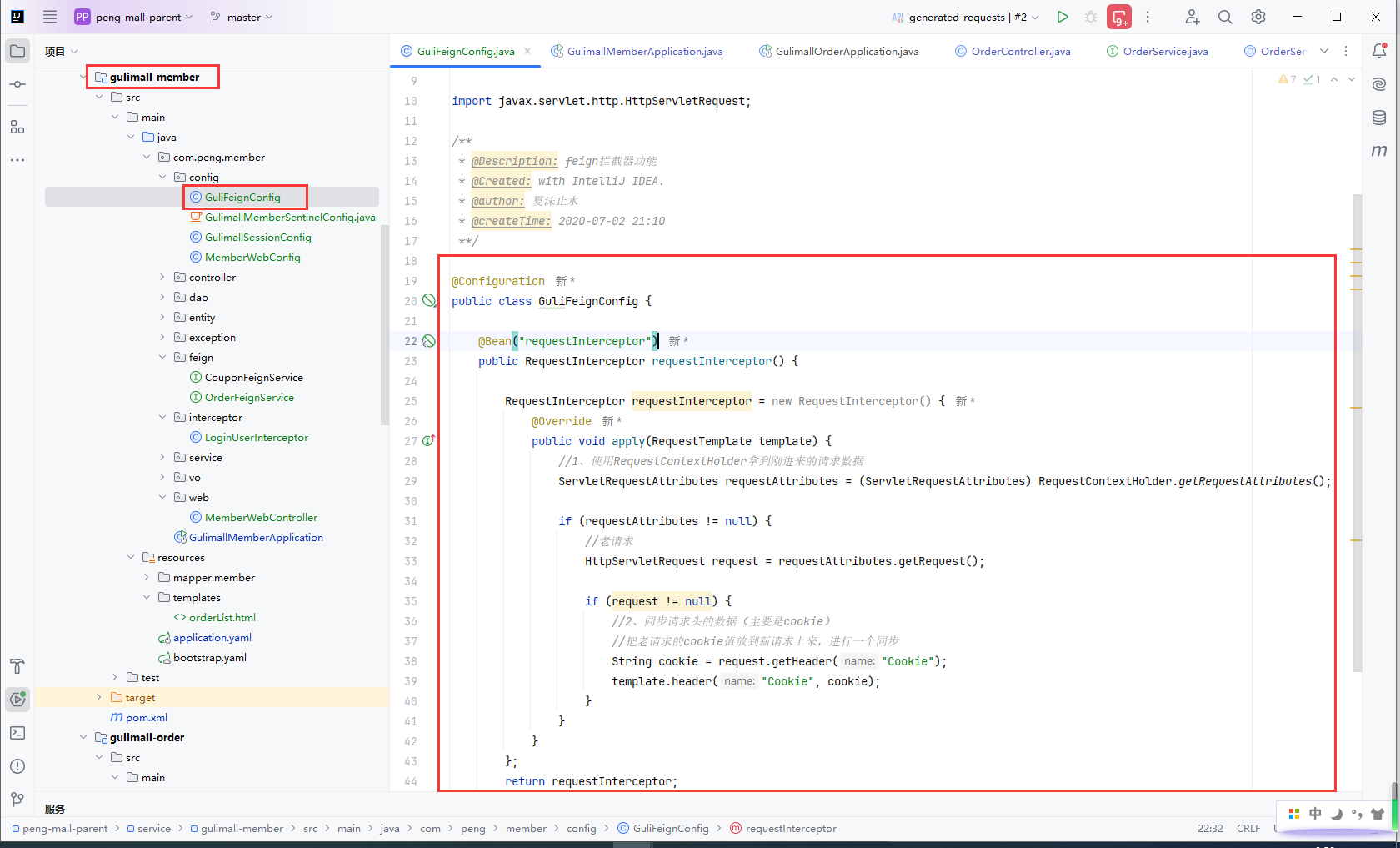Click Chinese input method indicator
This screenshot has width=1400, height=848.
point(1315,813)
